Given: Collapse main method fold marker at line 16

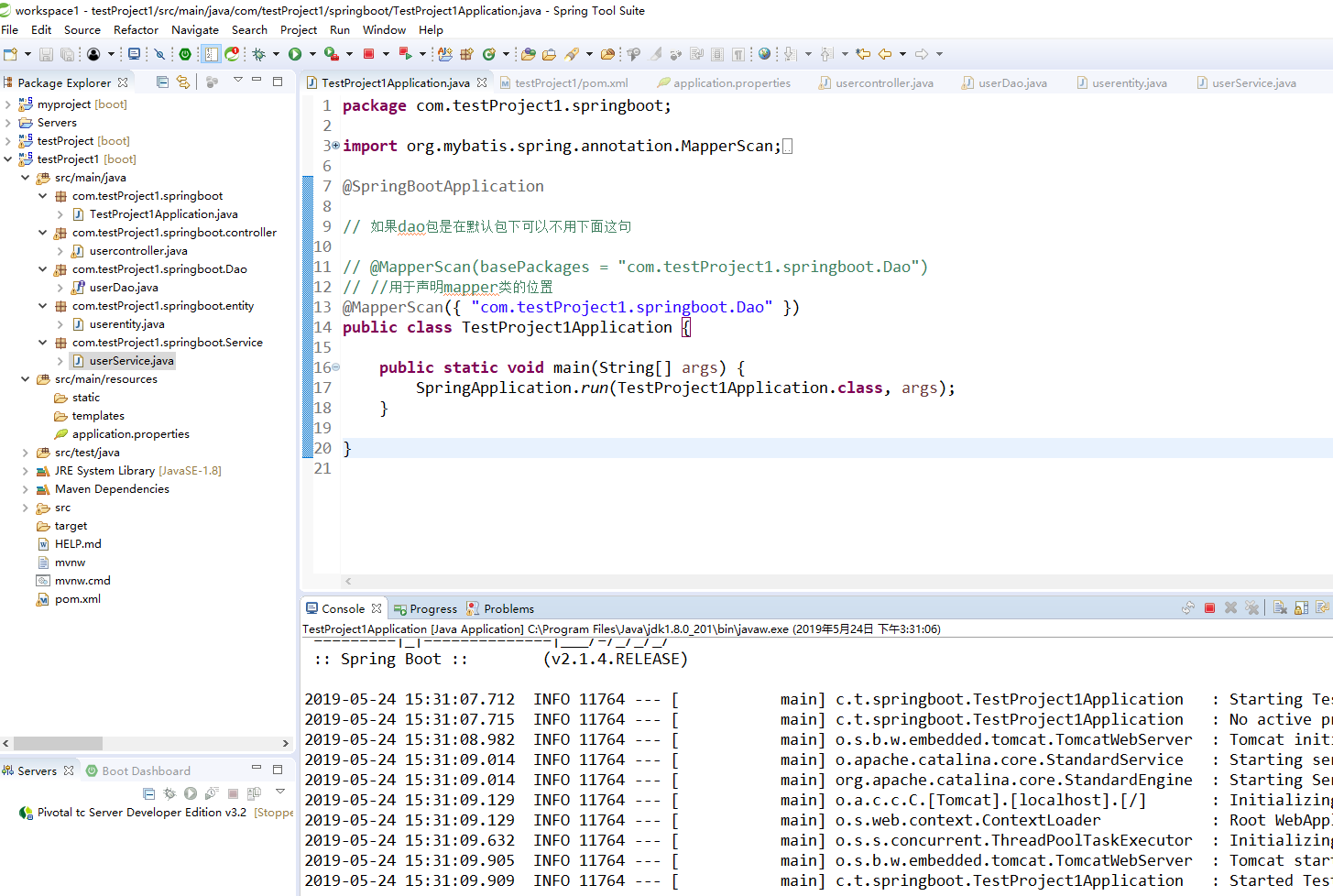Looking at the screenshot, I should click(x=335, y=367).
